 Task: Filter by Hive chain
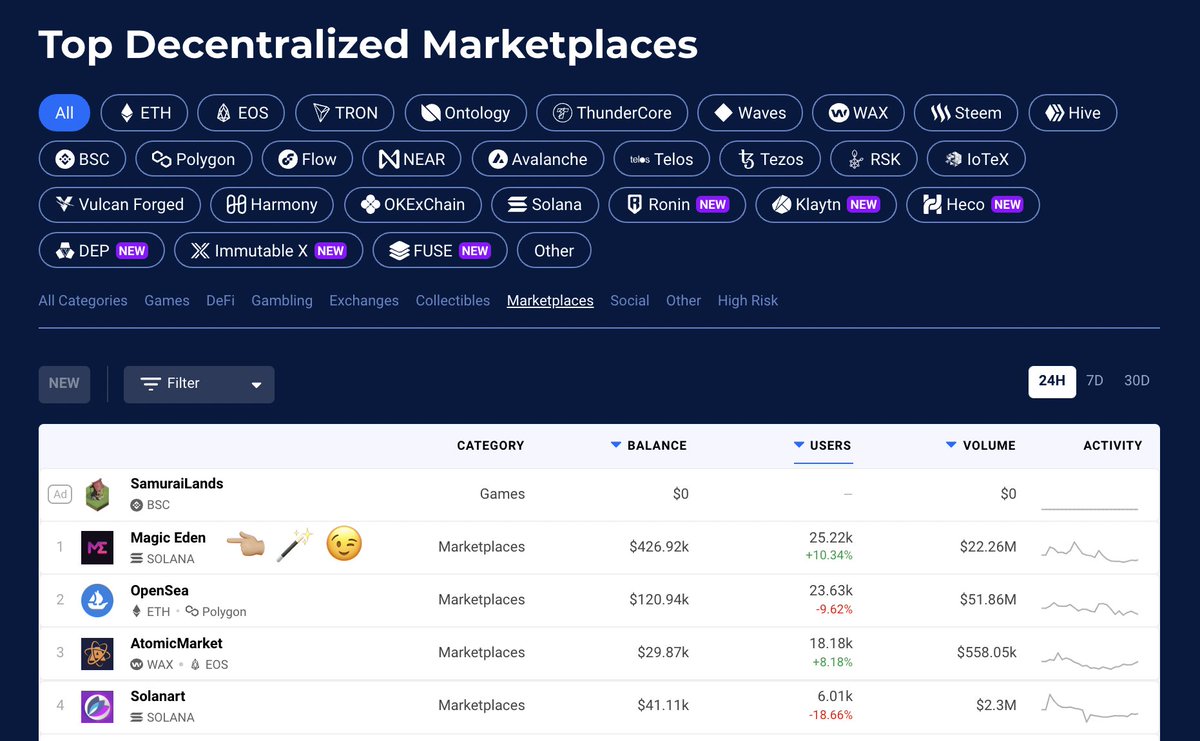click(1073, 113)
